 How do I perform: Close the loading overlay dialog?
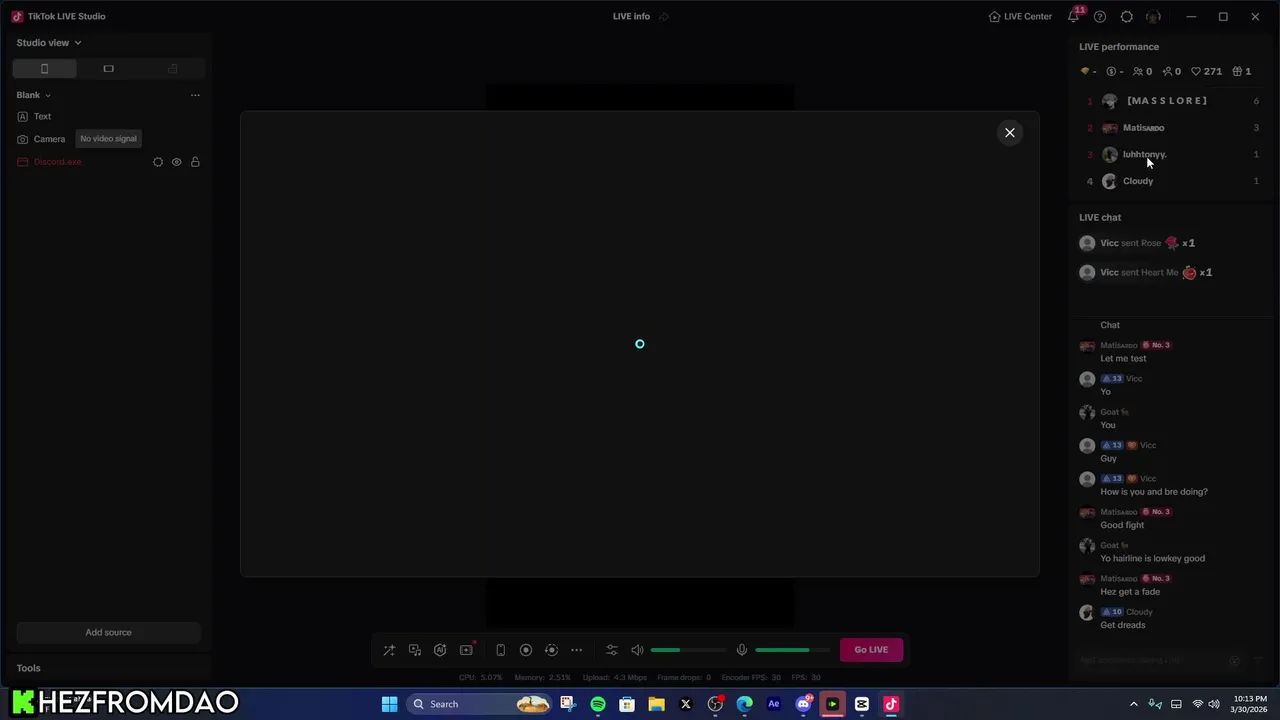(1010, 132)
